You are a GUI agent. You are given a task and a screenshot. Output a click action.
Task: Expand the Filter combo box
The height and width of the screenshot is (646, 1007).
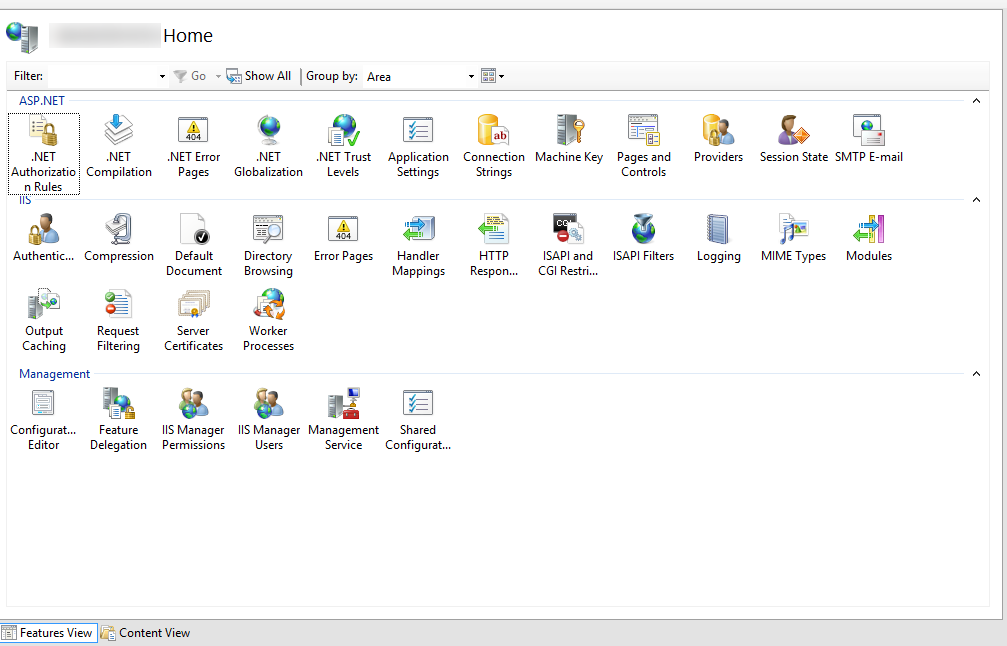click(x=160, y=76)
